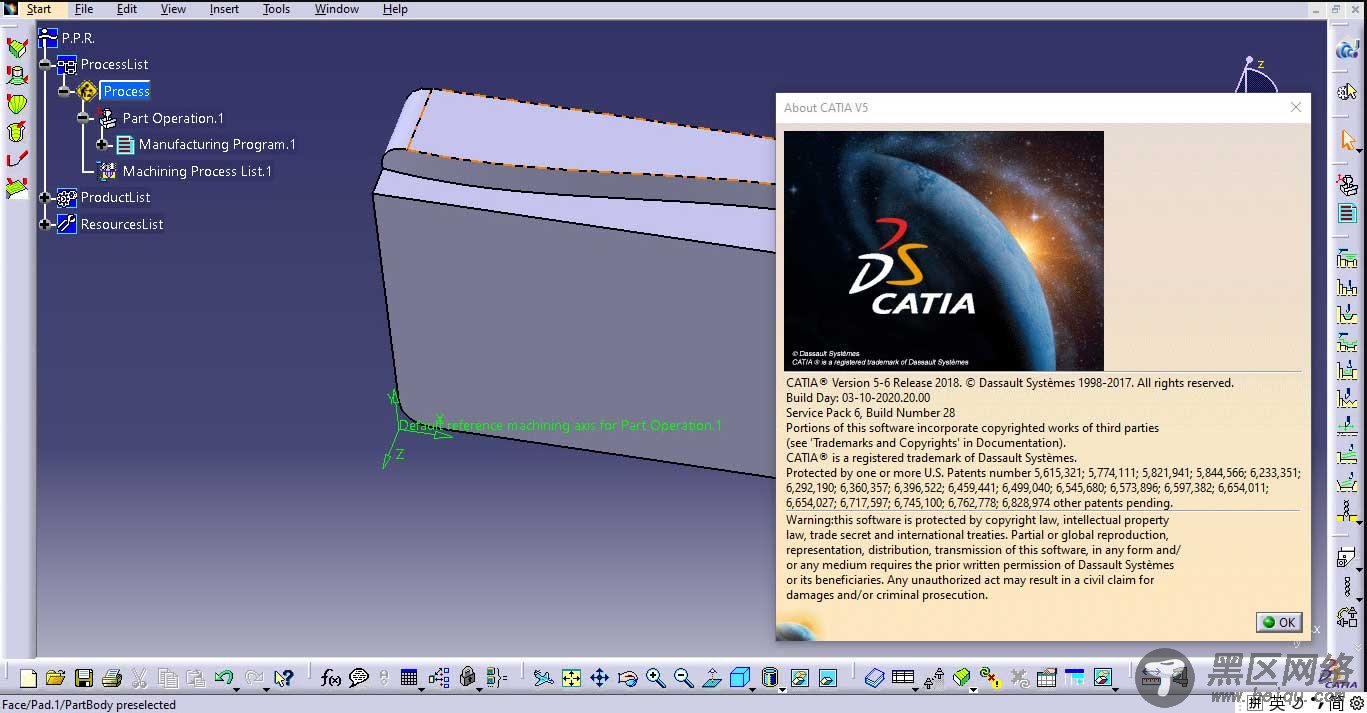1367x713 pixels.
Task: Choose the Select arrow in right toolbar
Action: (1348, 140)
